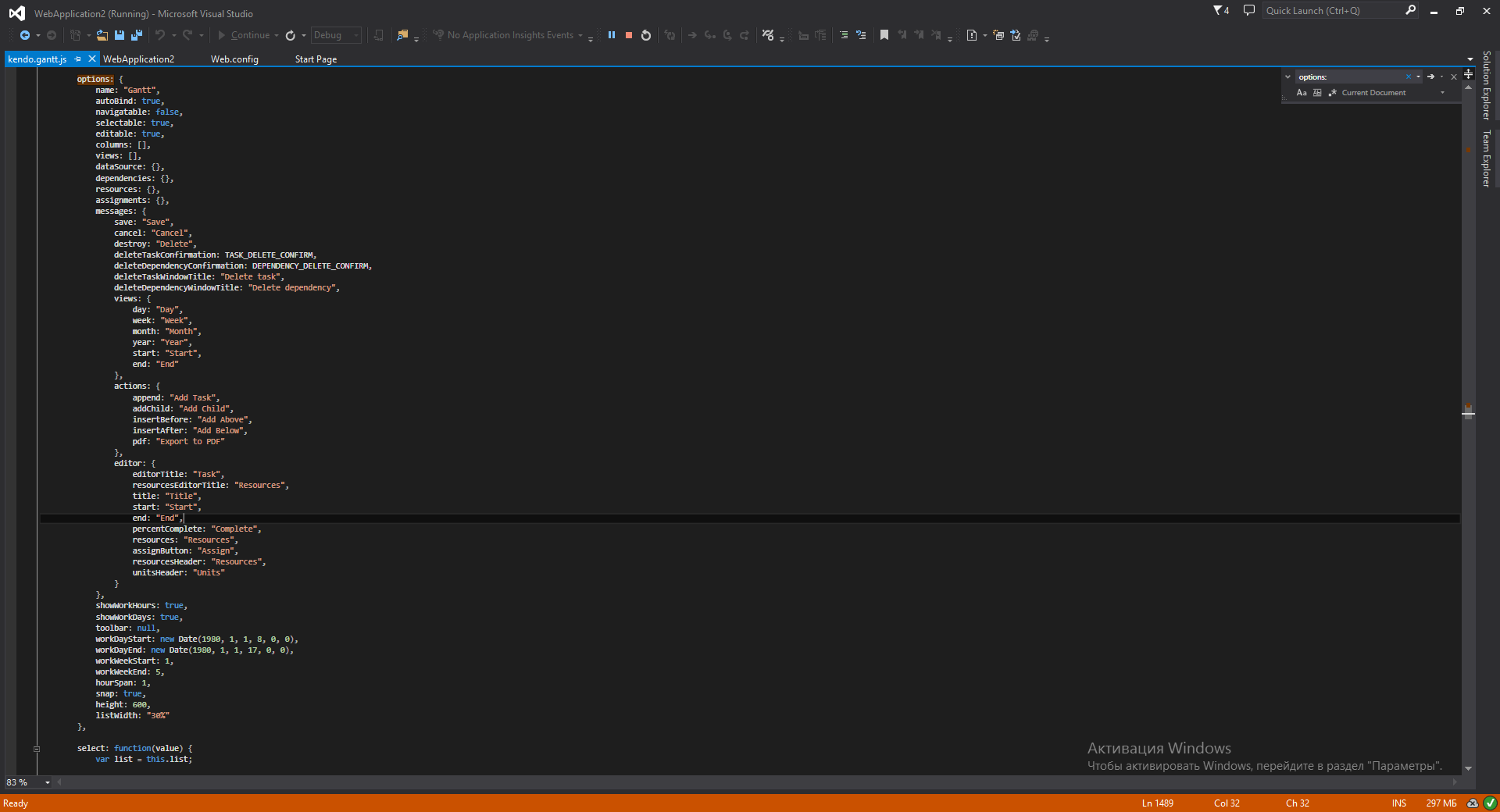1500x812 pixels.
Task: Click the INS insert mode indicator
Action: (1398, 803)
